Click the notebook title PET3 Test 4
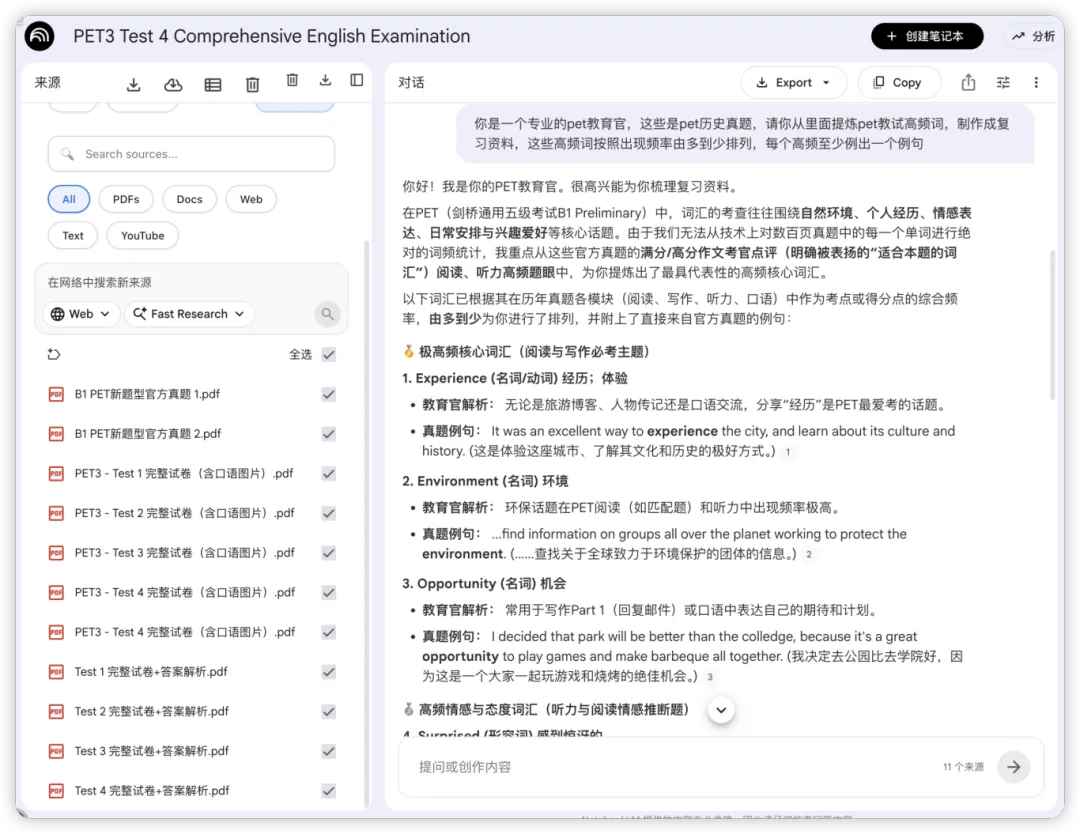Screen dimensions: 1080x834 [x=271, y=36]
